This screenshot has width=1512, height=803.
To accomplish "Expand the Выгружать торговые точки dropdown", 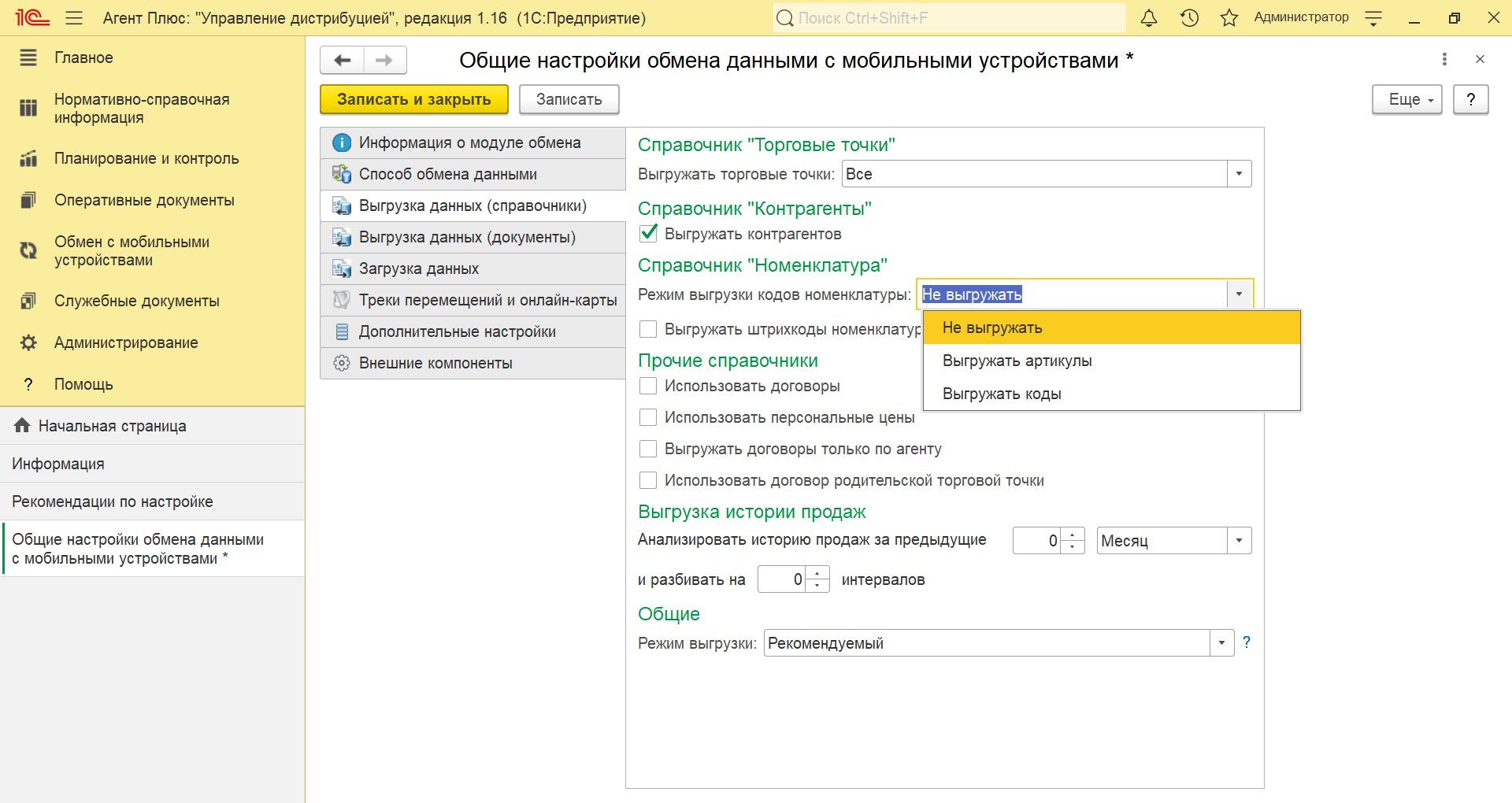I will (x=1239, y=174).
